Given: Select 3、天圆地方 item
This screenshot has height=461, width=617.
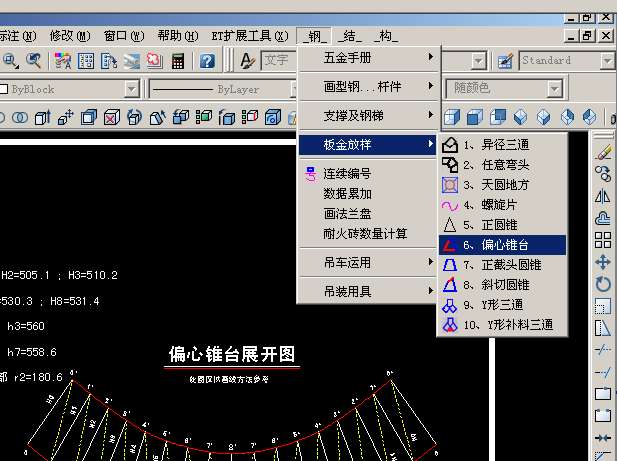Looking at the screenshot, I should pyautogui.click(x=502, y=185).
